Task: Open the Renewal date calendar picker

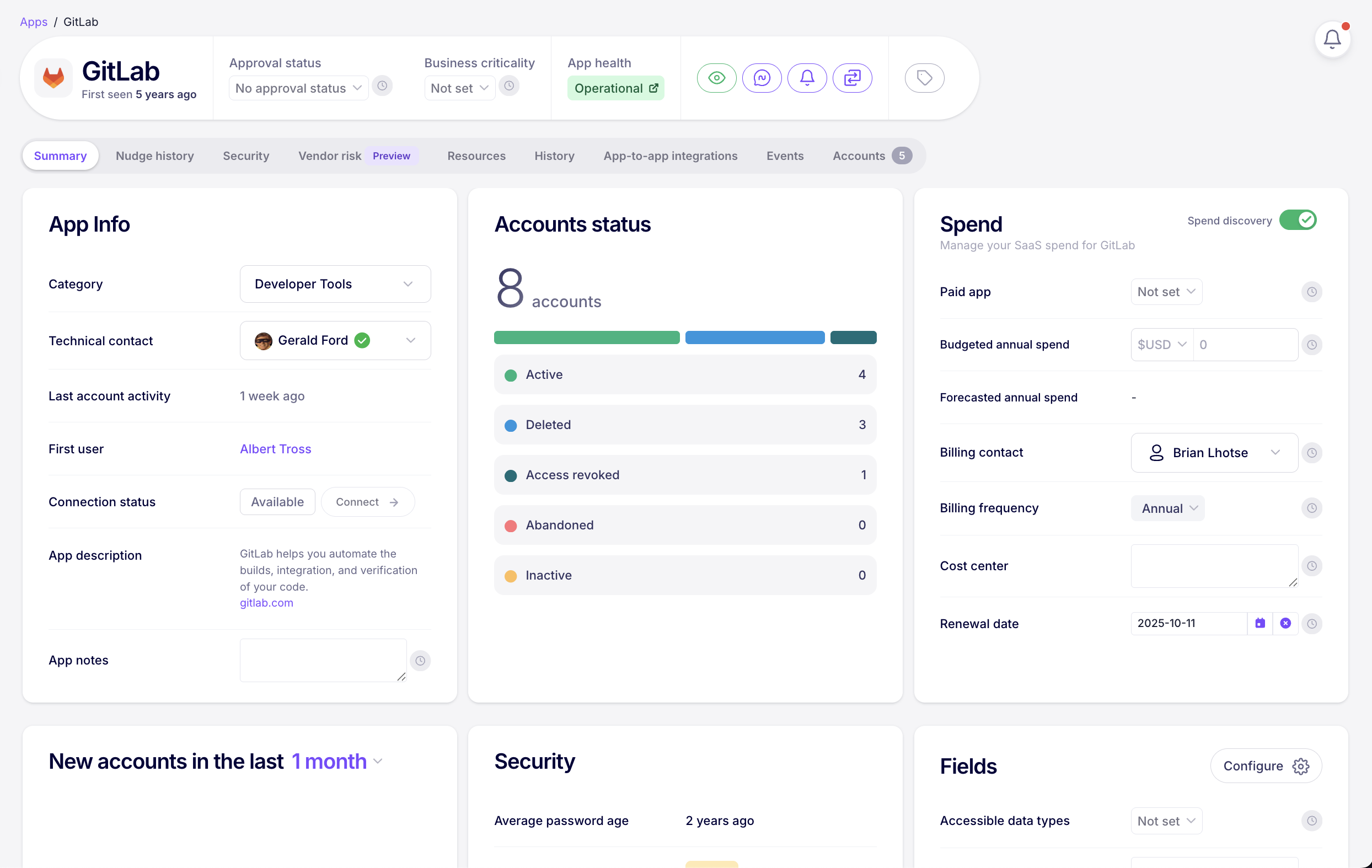Action: [x=1260, y=624]
